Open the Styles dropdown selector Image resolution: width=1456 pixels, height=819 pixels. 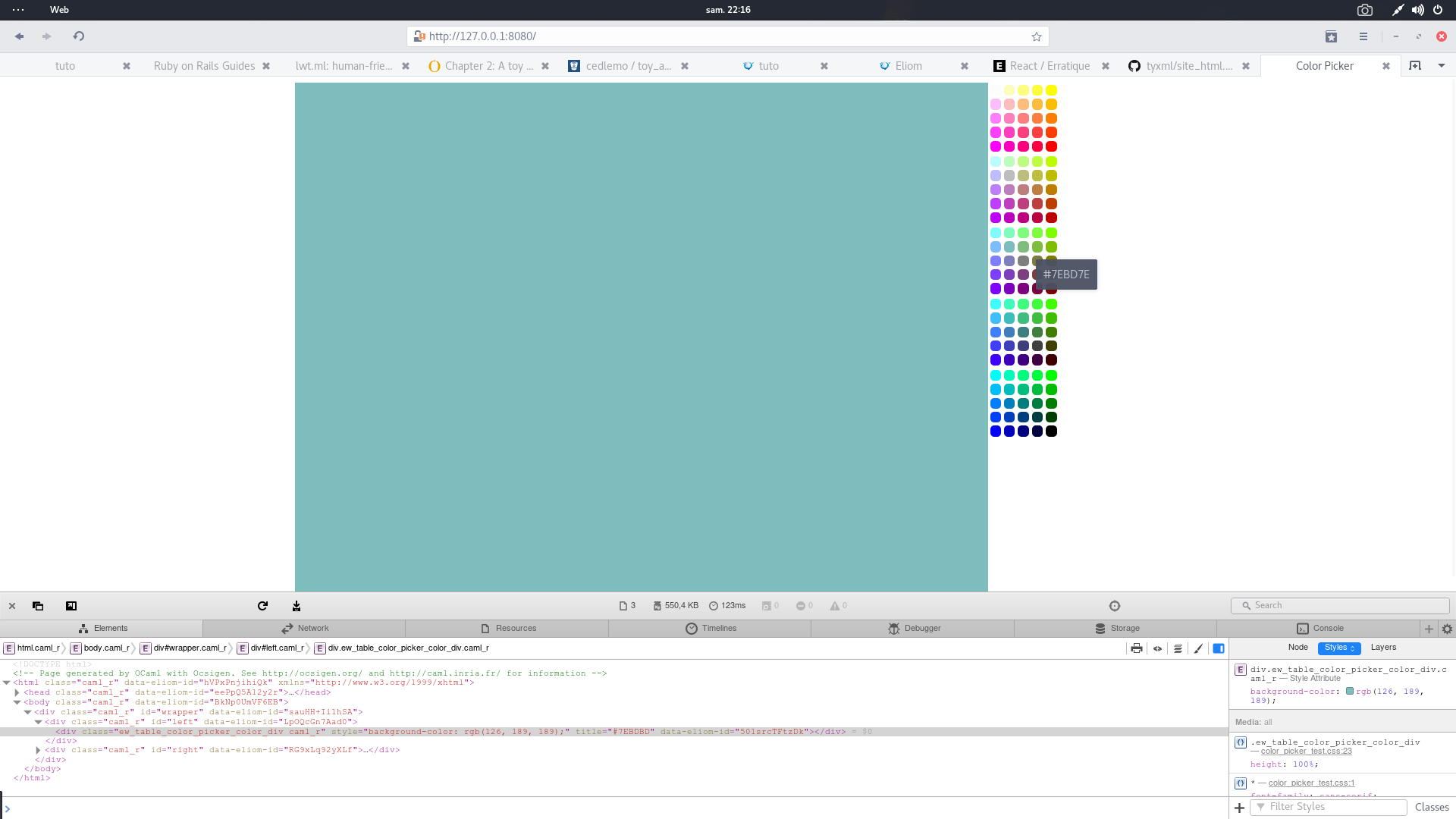tap(1338, 648)
